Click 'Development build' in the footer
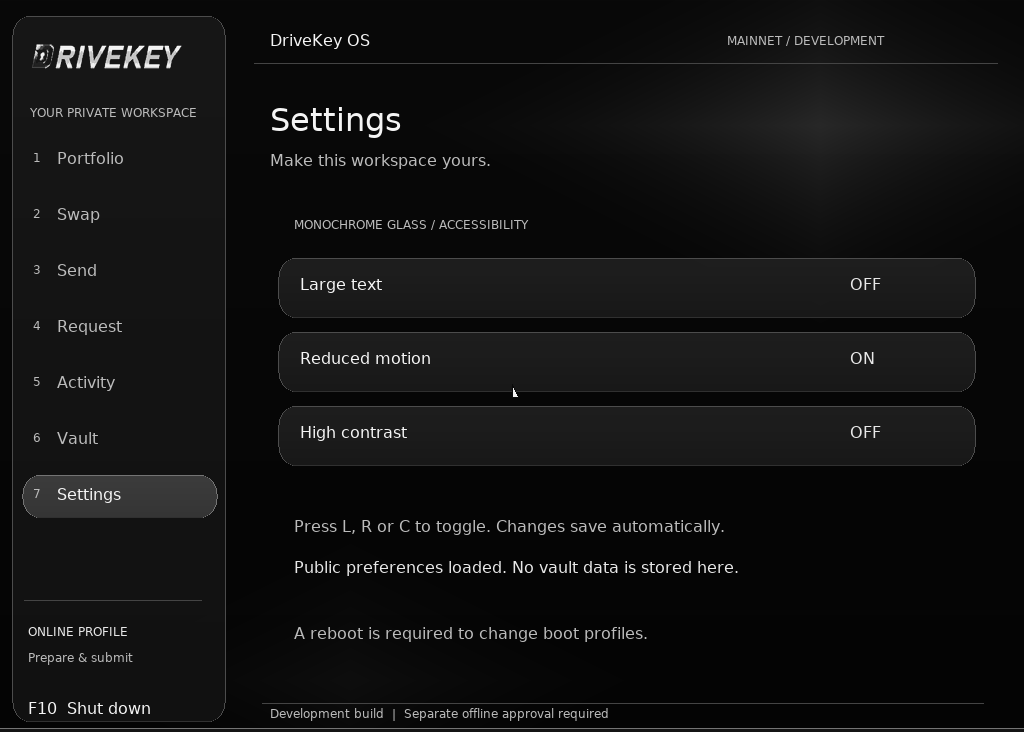This screenshot has width=1024, height=732. (327, 714)
